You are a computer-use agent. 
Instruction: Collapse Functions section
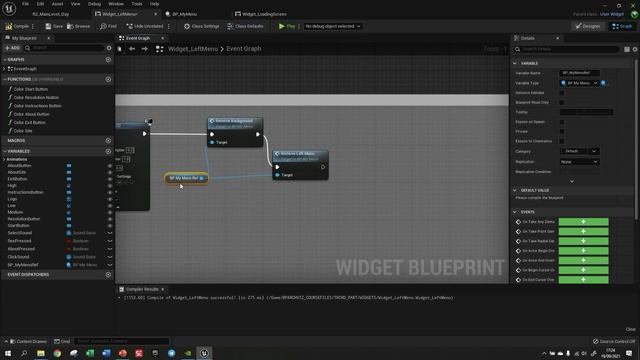4,79
